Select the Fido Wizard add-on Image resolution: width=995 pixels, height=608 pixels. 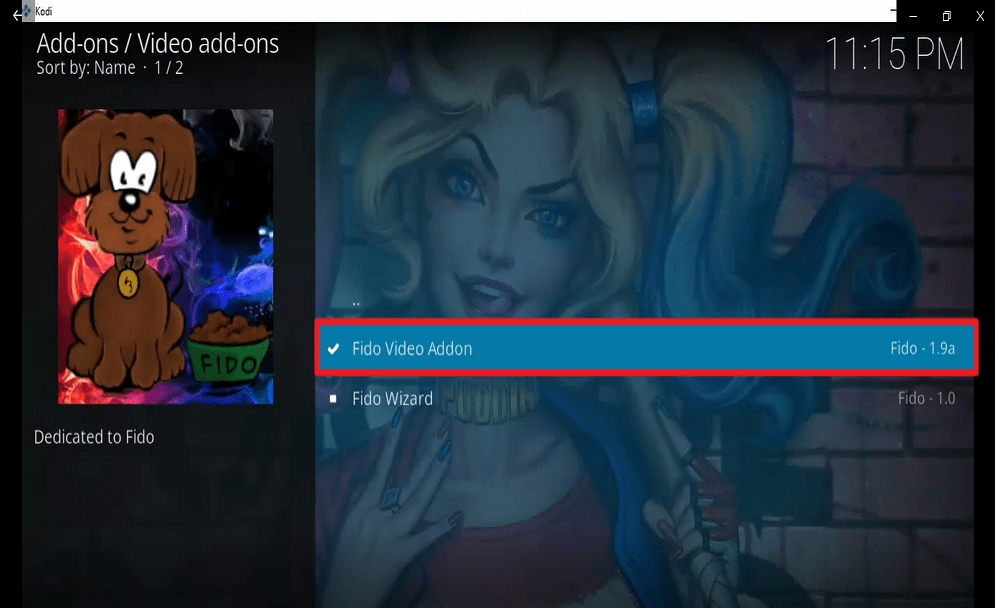[x=646, y=399]
